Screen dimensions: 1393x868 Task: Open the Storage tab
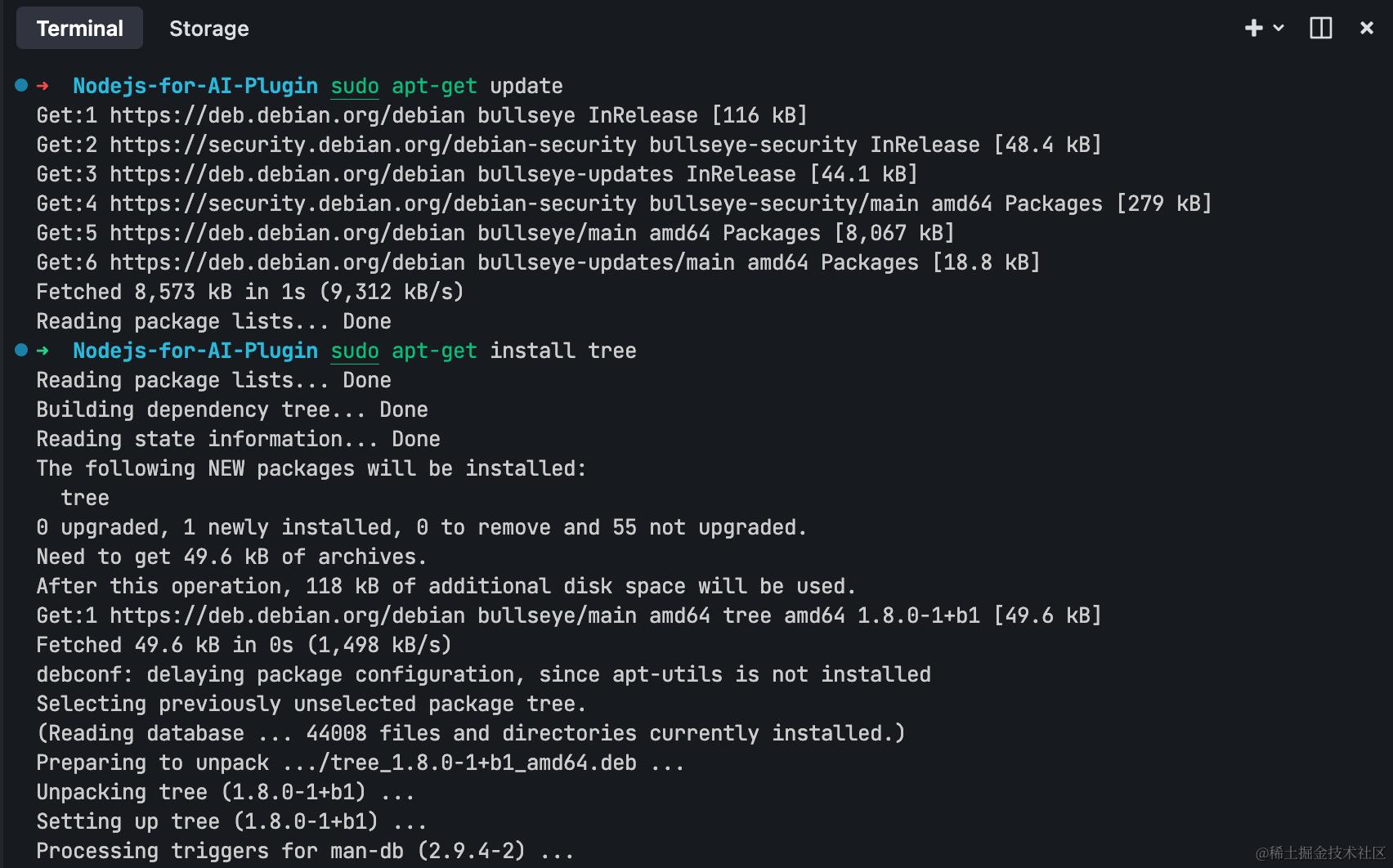(x=208, y=29)
